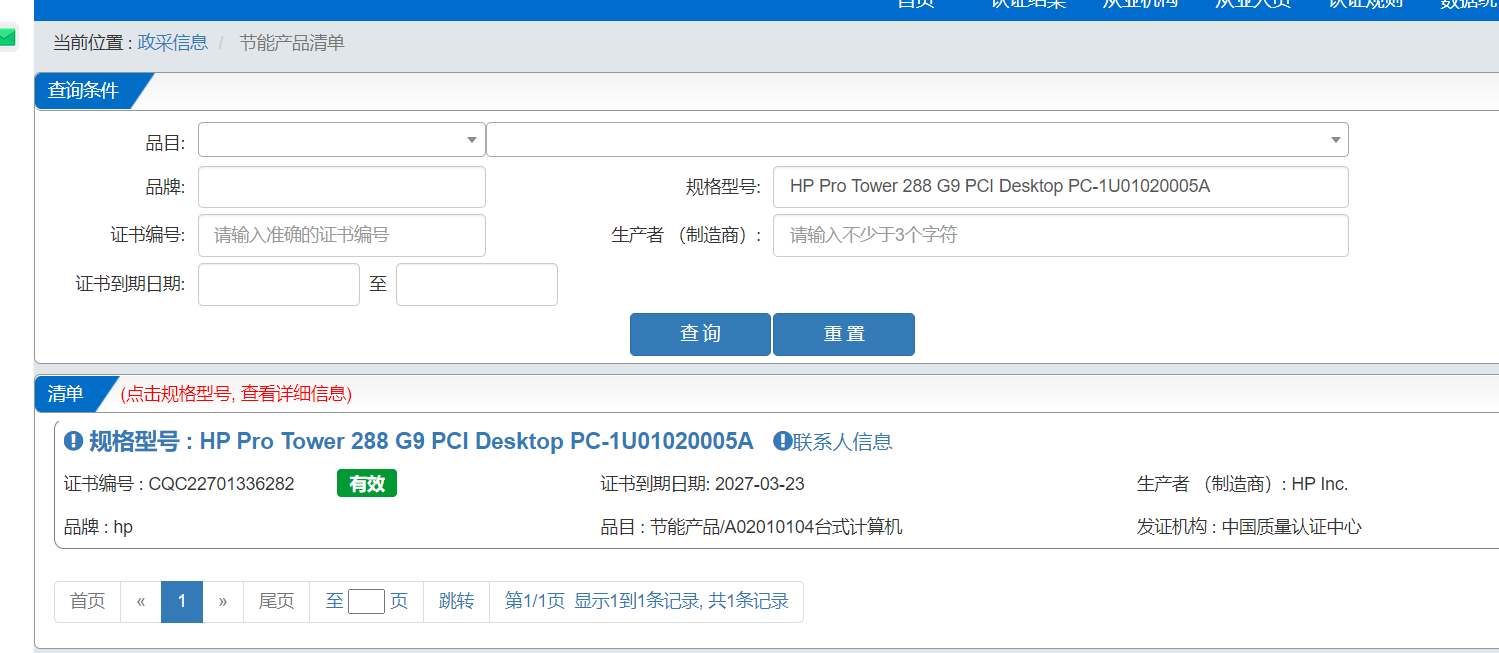Click the green 有效 status badge
The image size is (1499, 653).
tap(367, 484)
